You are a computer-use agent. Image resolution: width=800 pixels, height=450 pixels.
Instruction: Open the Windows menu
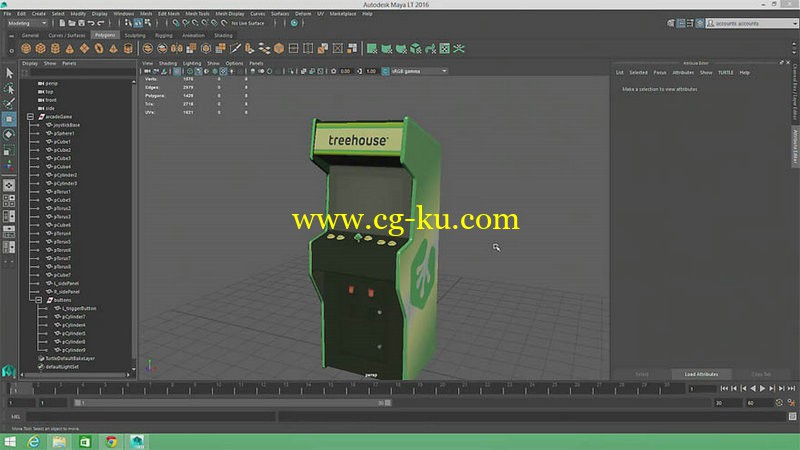(123, 14)
